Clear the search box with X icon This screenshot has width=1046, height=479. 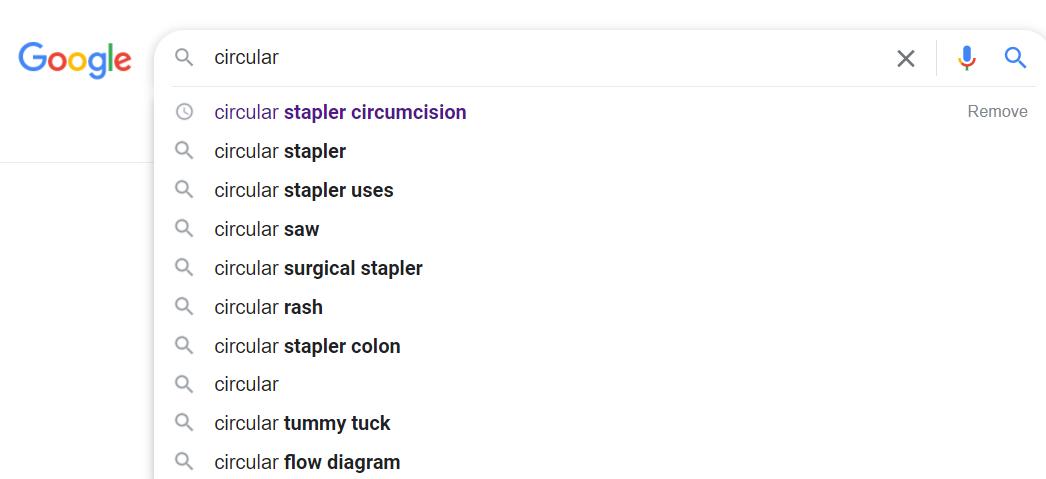click(906, 58)
